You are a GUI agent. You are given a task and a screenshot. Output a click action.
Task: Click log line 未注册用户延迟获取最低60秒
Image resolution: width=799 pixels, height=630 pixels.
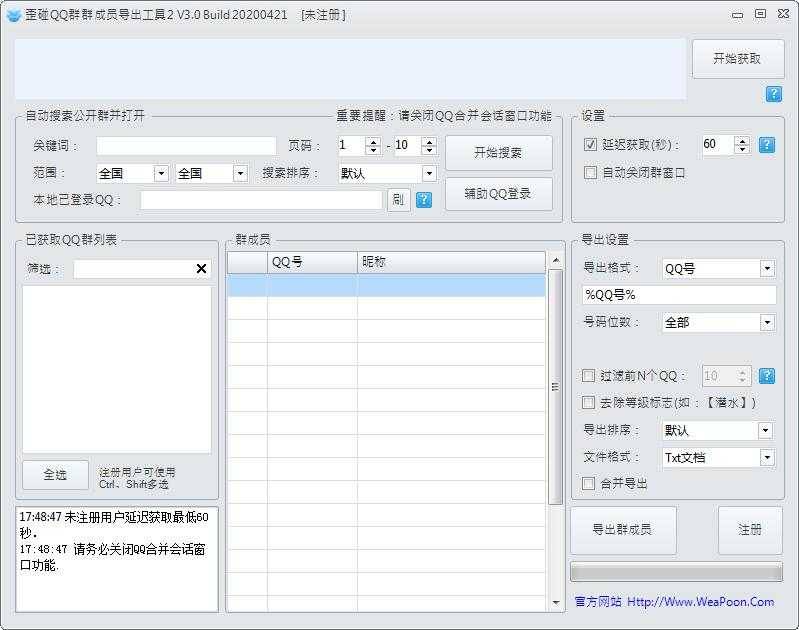(x=114, y=525)
